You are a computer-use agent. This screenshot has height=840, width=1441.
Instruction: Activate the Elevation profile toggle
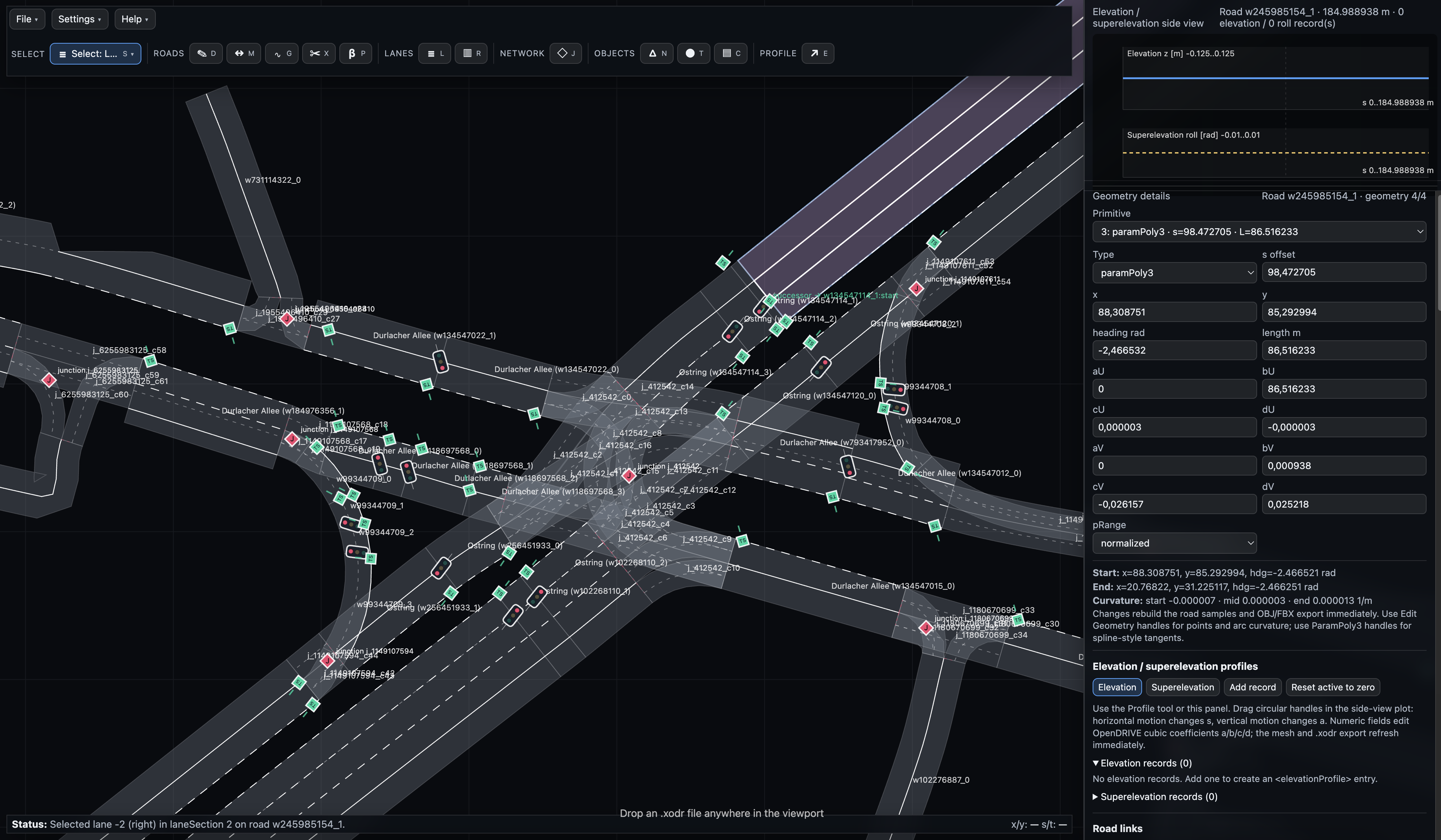click(1117, 687)
